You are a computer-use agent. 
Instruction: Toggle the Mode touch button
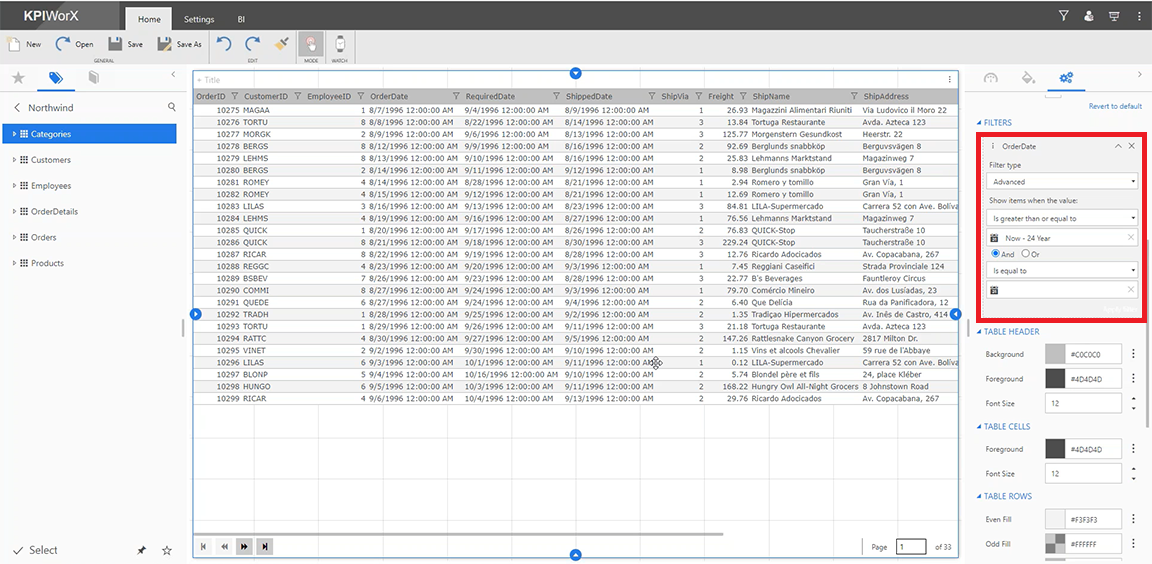pyautogui.click(x=311, y=44)
